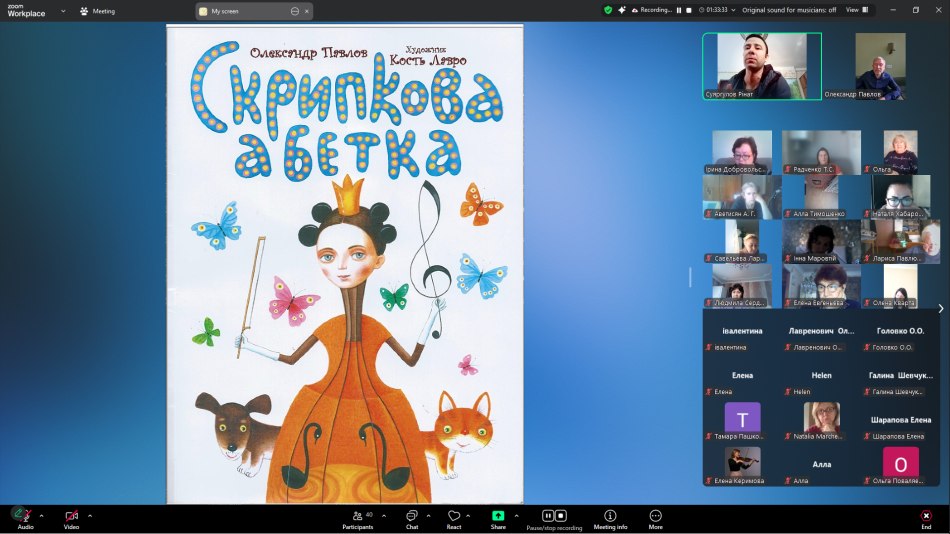Screen dimensions: 950x534
Task: Open the Participants panel
Action: click(357, 516)
